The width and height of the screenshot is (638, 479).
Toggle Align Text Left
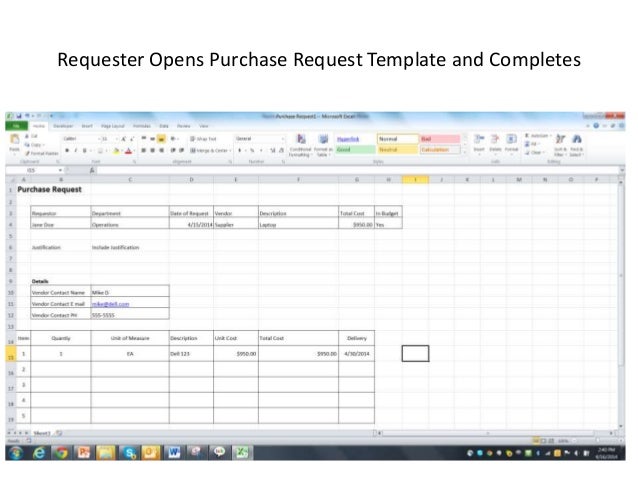pos(144,151)
